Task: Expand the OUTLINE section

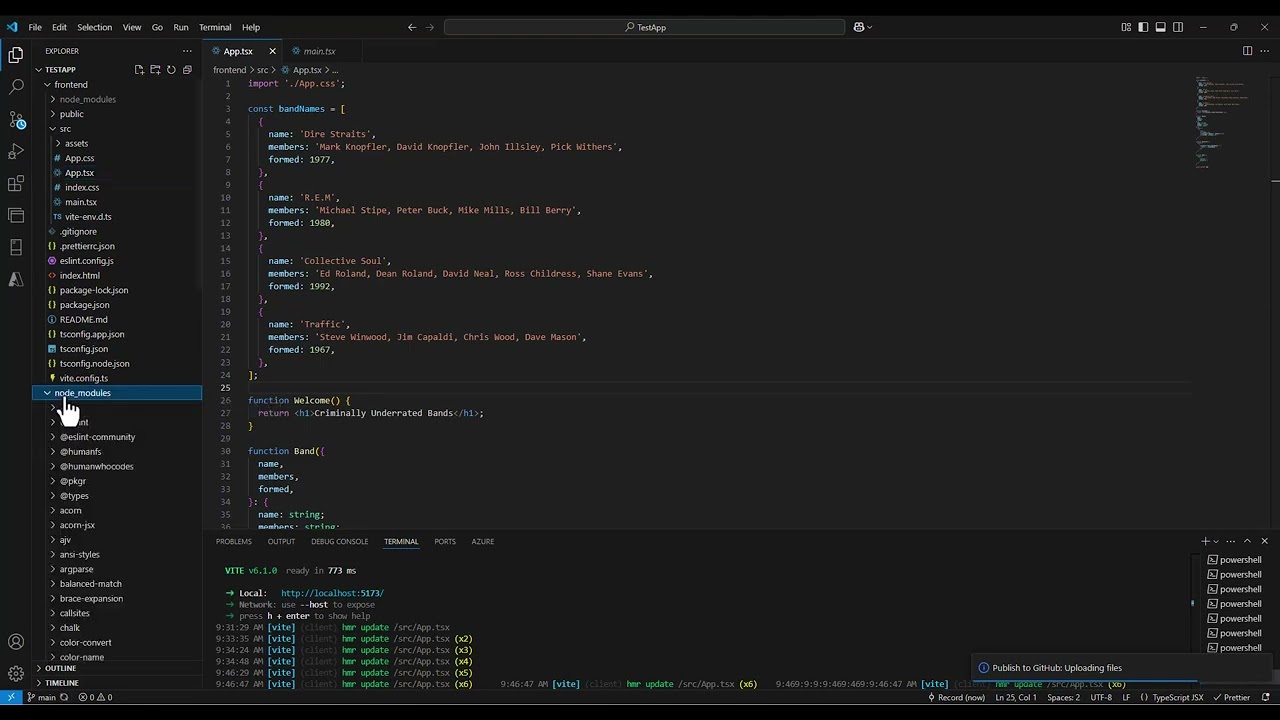Action: pyautogui.click(x=60, y=668)
